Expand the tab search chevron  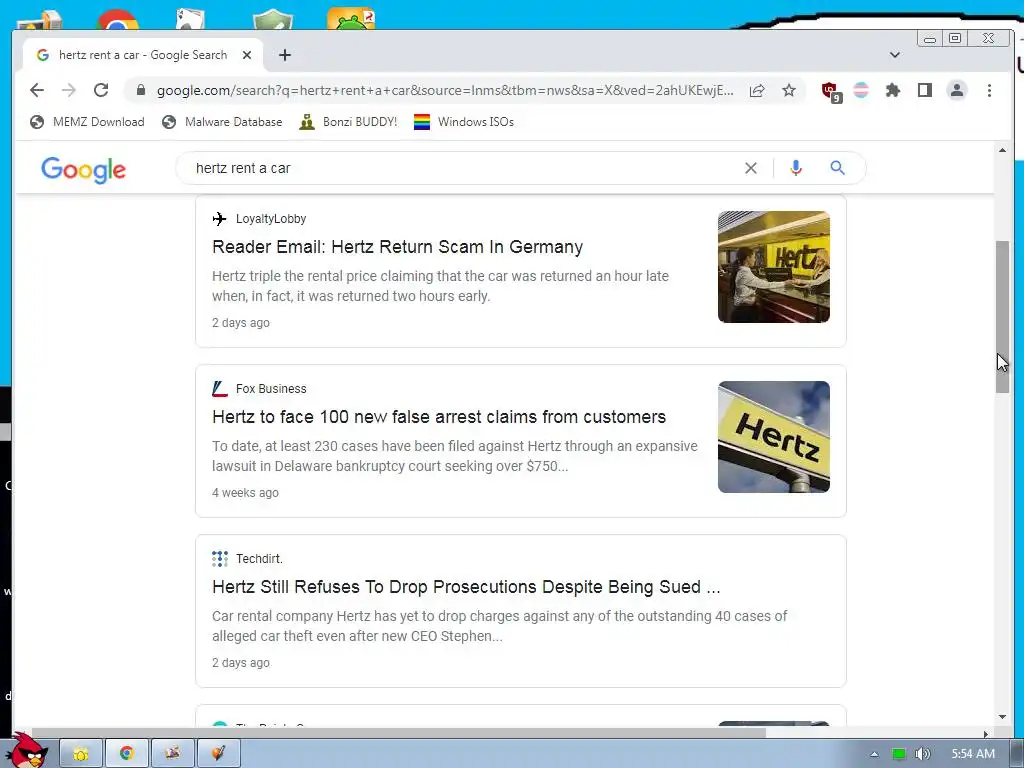tap(895, 55)
